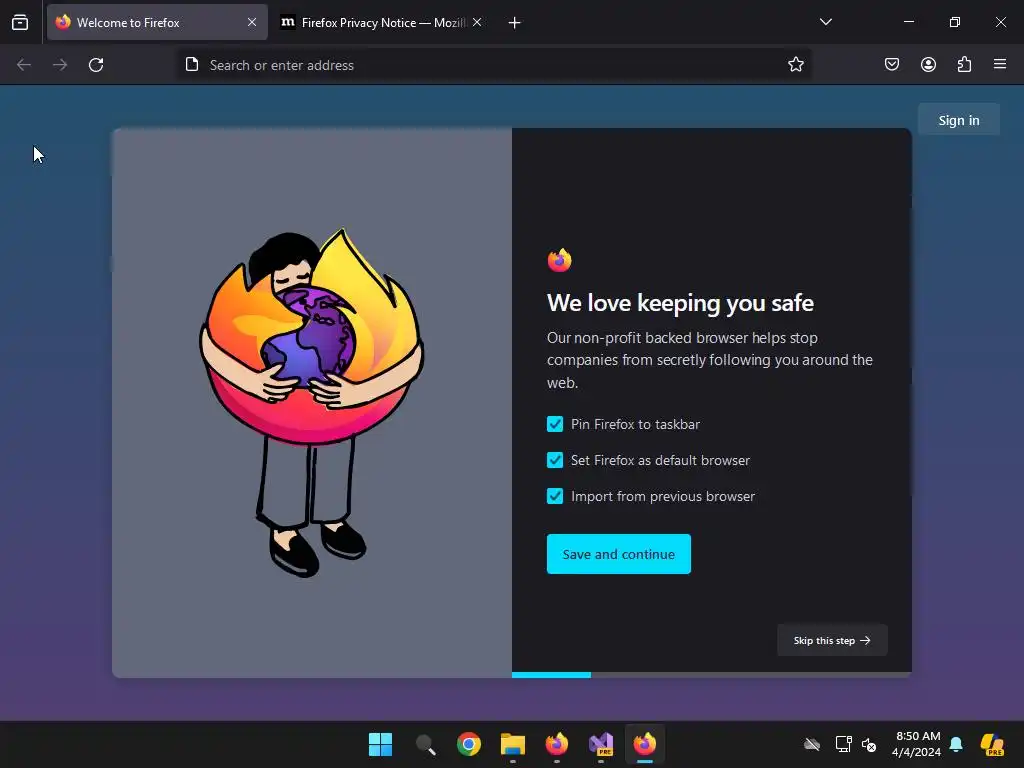Switch to the Firefox Privacy Notice tab
Viewport: 1024px width, 768px height.
pyautogui.click(x=382, y=22)
